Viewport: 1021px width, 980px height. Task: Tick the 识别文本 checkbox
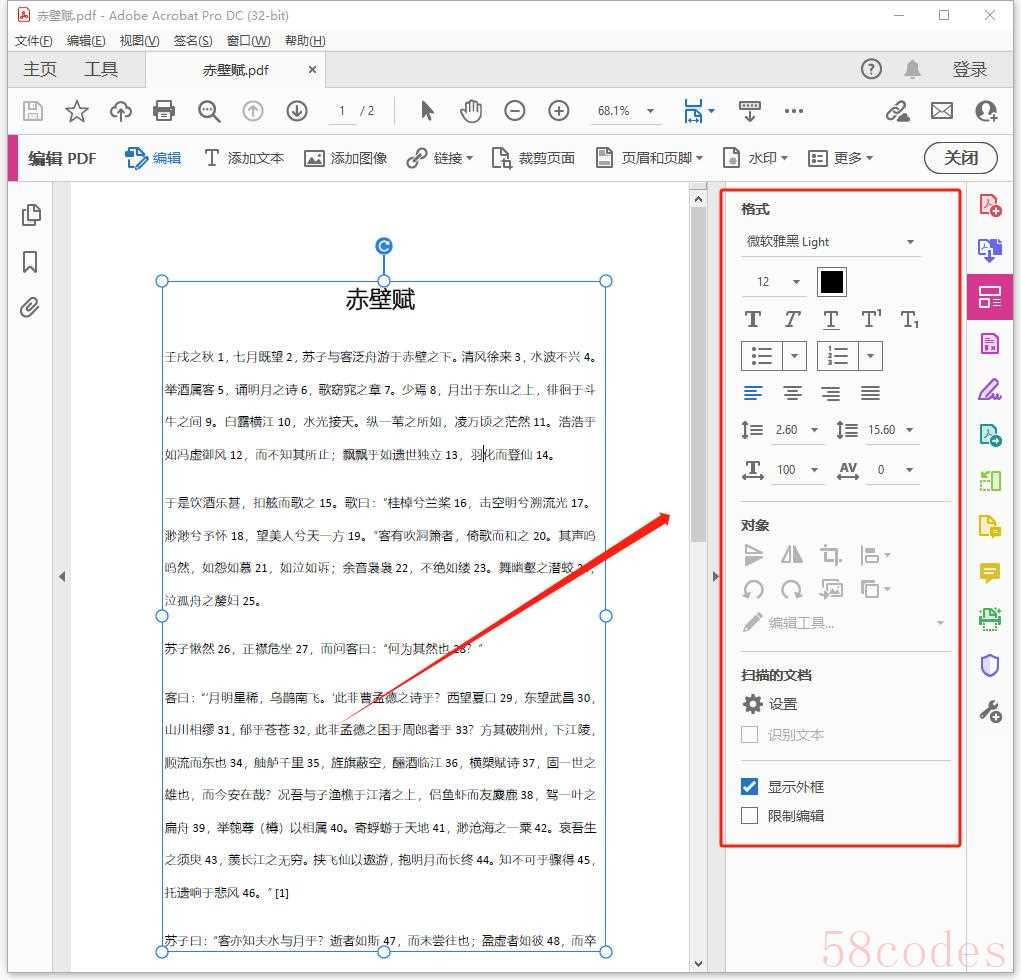tap(750, 735)
